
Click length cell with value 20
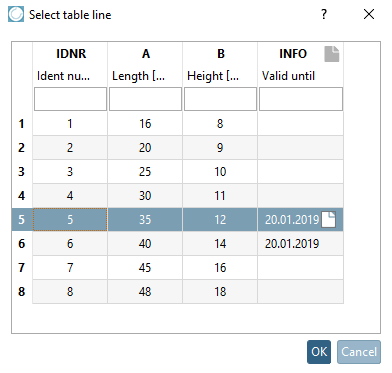pyautogui.click(x=145, y=148)
